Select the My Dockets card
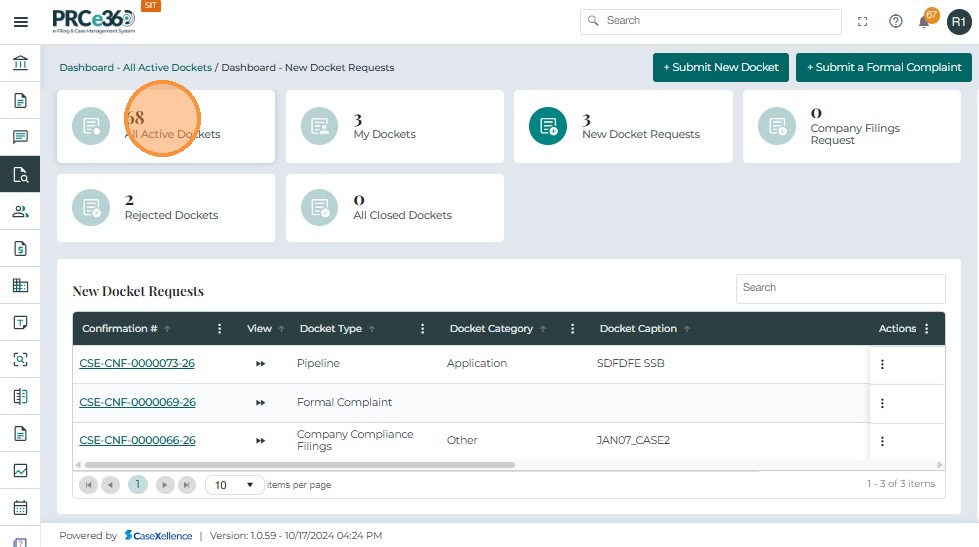 point(394,127)
